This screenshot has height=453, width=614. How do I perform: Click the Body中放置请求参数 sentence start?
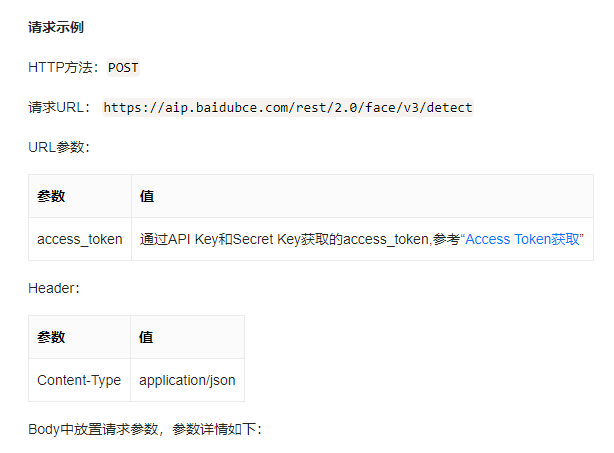click(93, 429)
